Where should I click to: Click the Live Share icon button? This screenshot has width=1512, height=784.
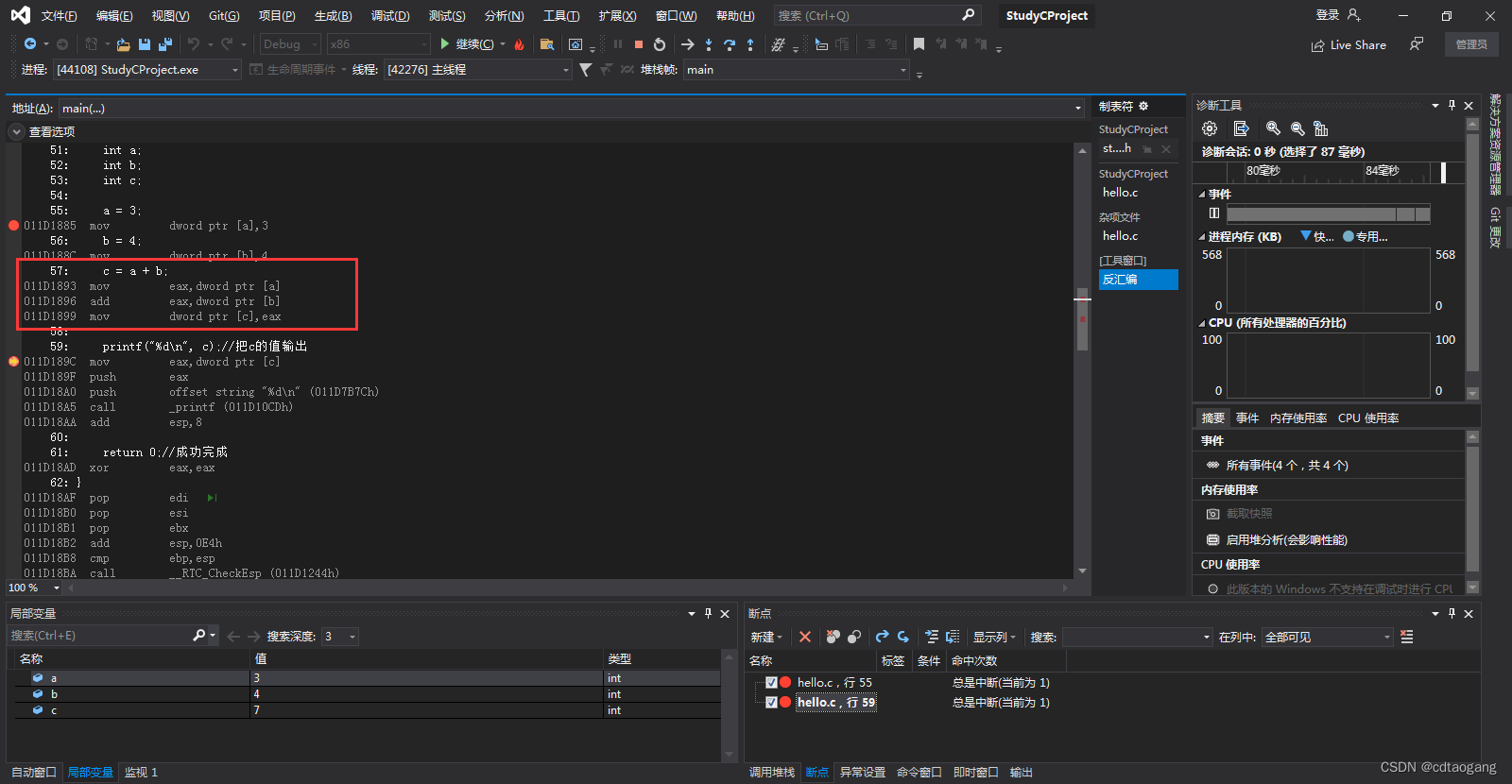coord(1349,44)
